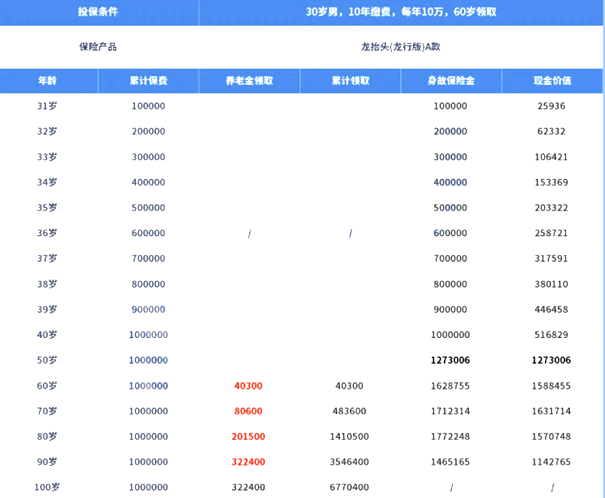Click cumulative withdrawal 6770400

tap(350, 487)
